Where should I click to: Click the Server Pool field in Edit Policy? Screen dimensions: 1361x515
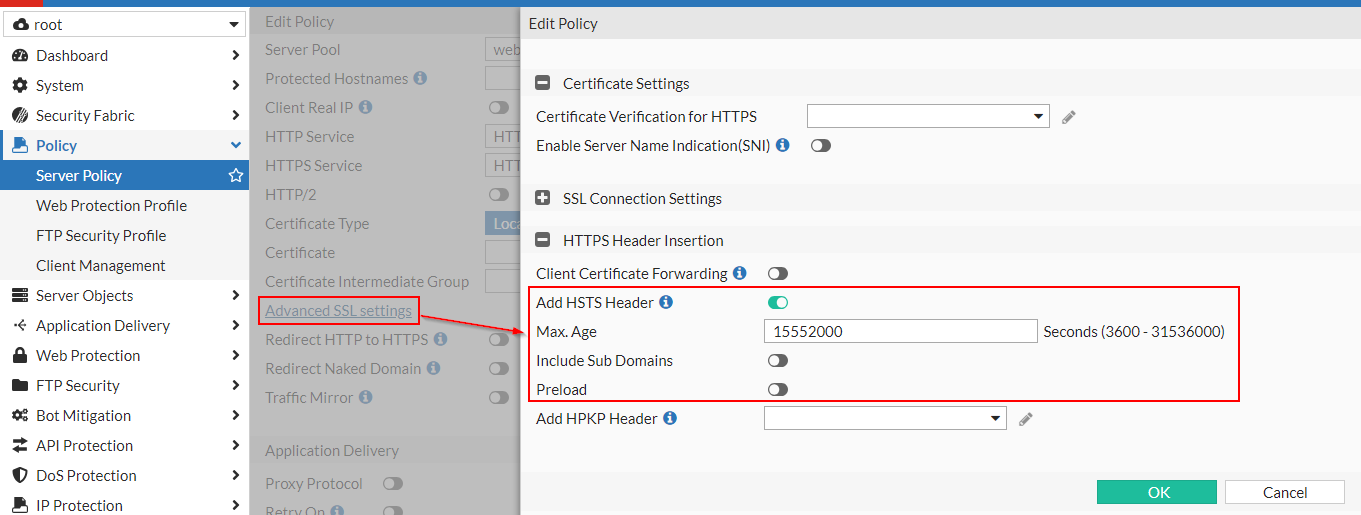point(502,50)
